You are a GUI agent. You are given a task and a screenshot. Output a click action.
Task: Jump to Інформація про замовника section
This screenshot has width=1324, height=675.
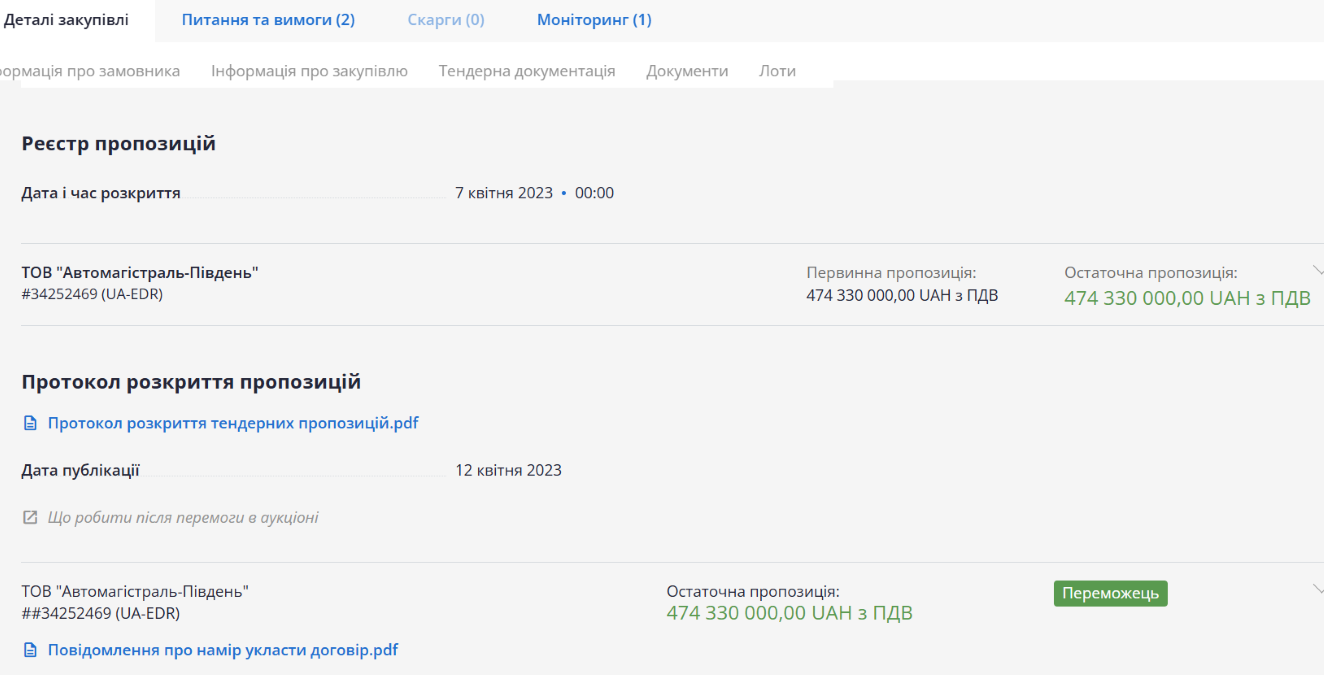[88, 71]
